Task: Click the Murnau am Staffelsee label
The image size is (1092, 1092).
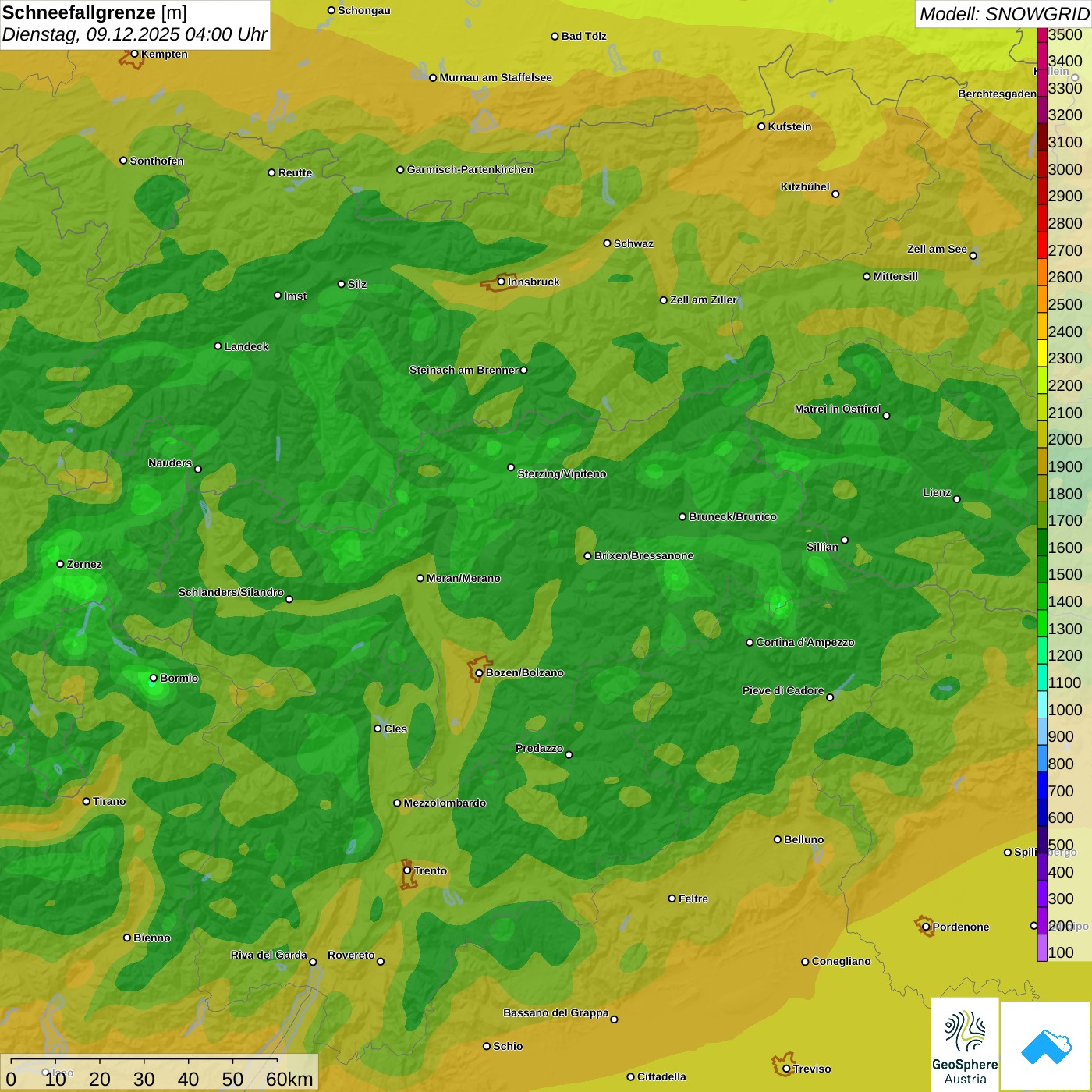Action: tap(495, 77)
